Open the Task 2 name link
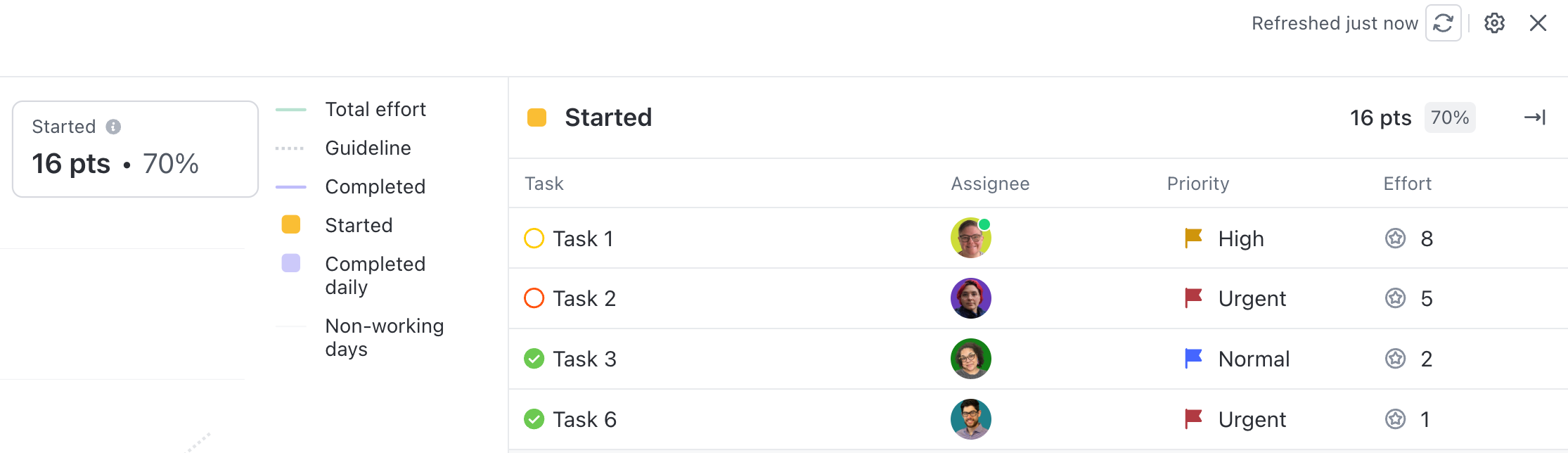Image resolution: width=1568 pixels, height=453 pixels. click(584, 298)
